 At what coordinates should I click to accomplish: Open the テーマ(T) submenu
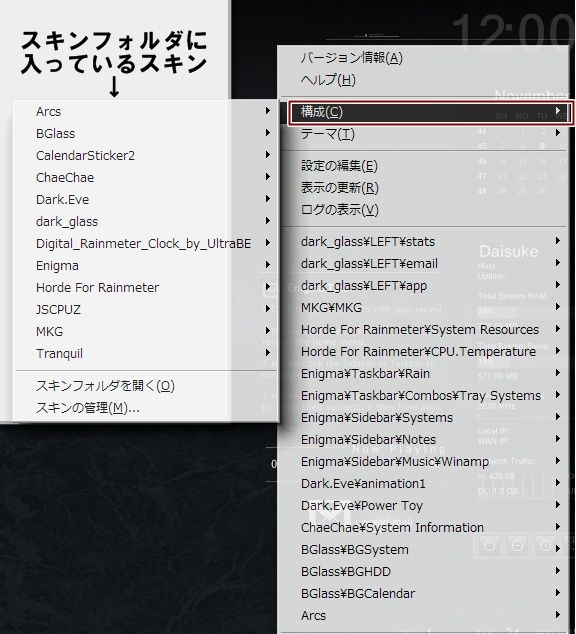point(424,134)
